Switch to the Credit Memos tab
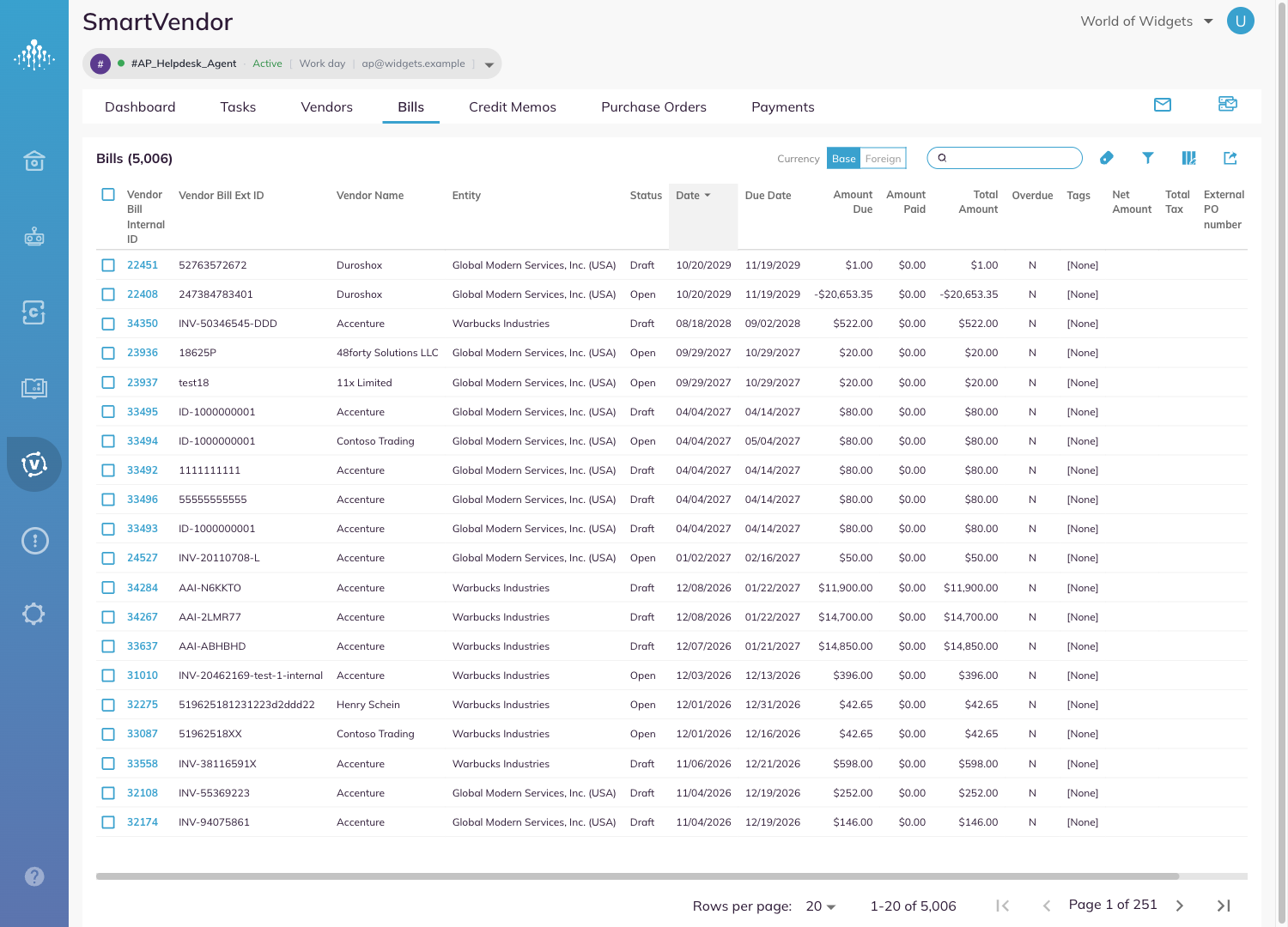 513,107
